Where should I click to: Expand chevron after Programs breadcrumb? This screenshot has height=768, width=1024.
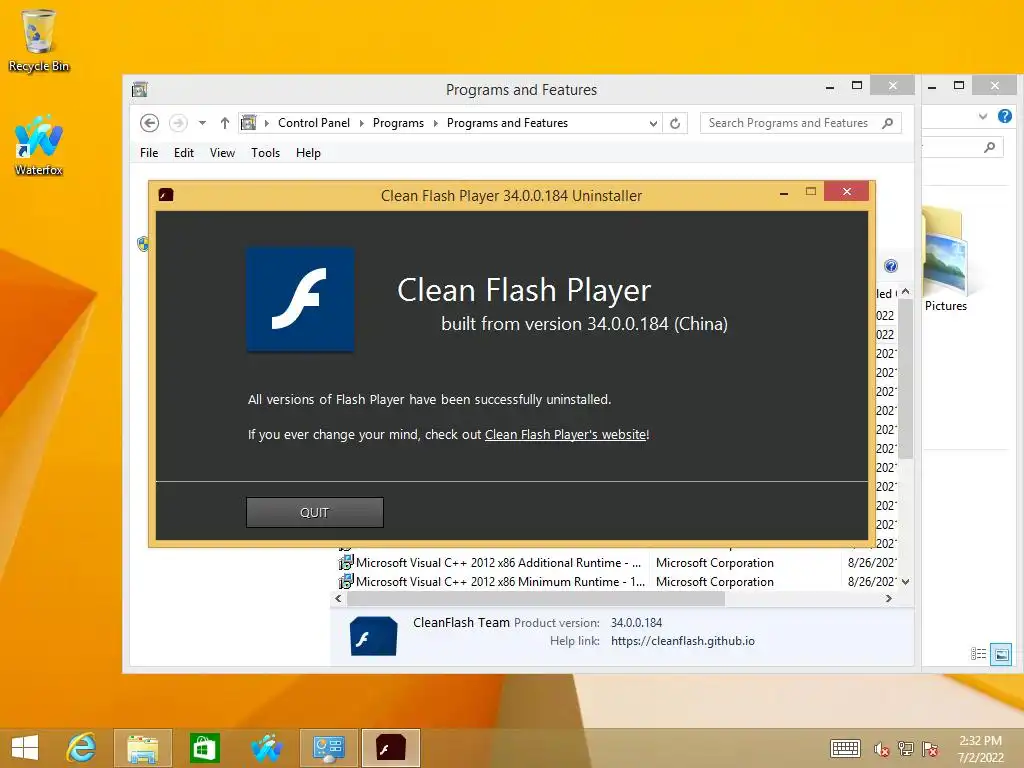[x=436, y=123]
